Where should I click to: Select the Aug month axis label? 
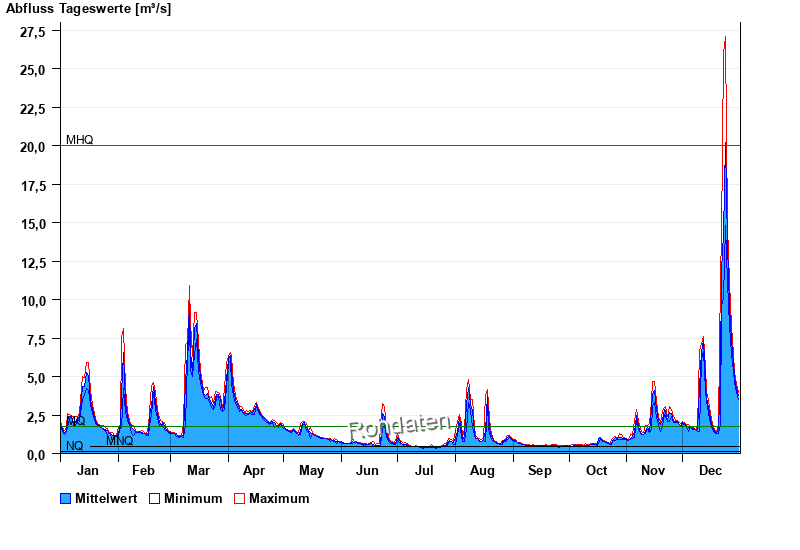482,471
